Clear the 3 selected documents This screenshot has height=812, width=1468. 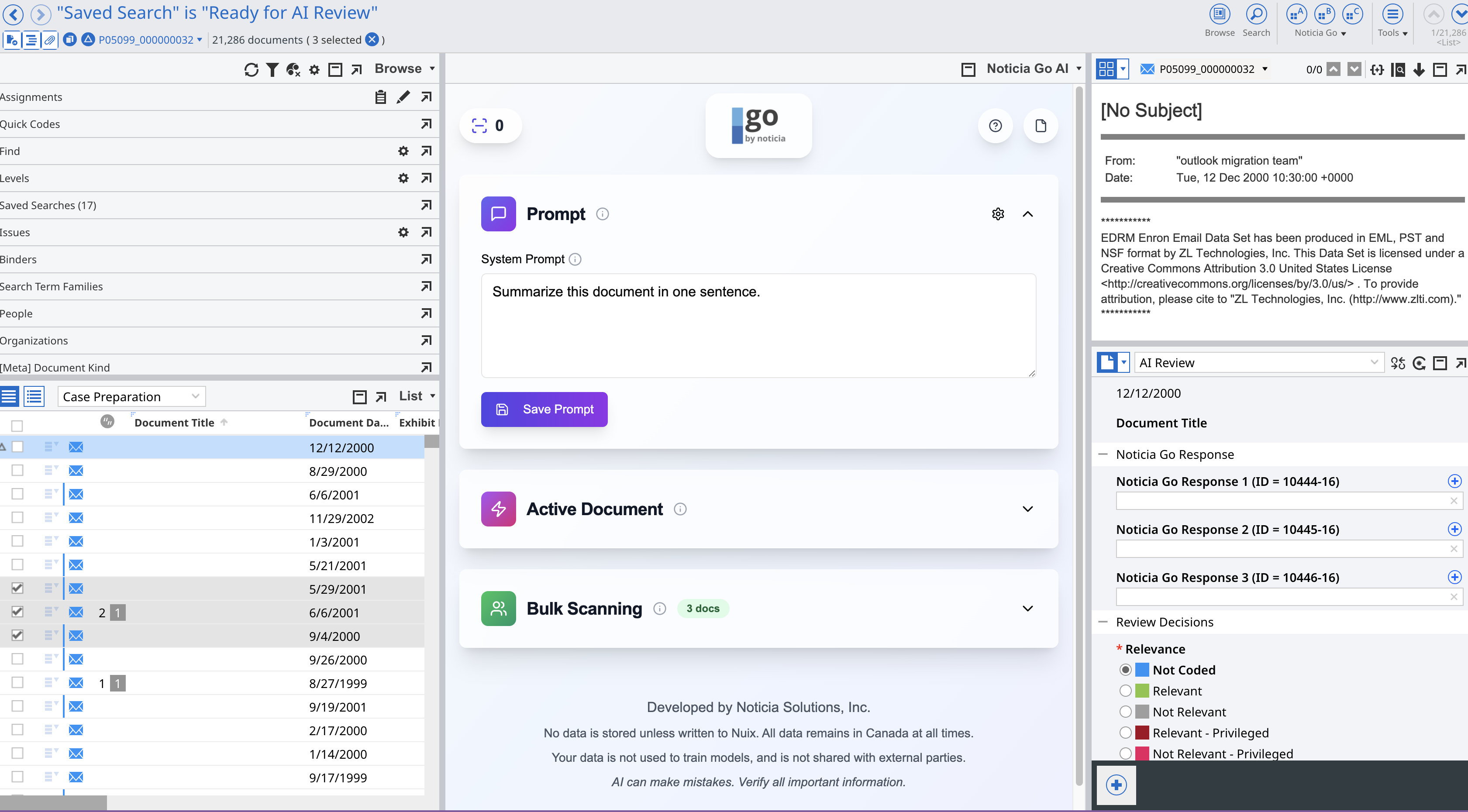[x=372, y=39]
